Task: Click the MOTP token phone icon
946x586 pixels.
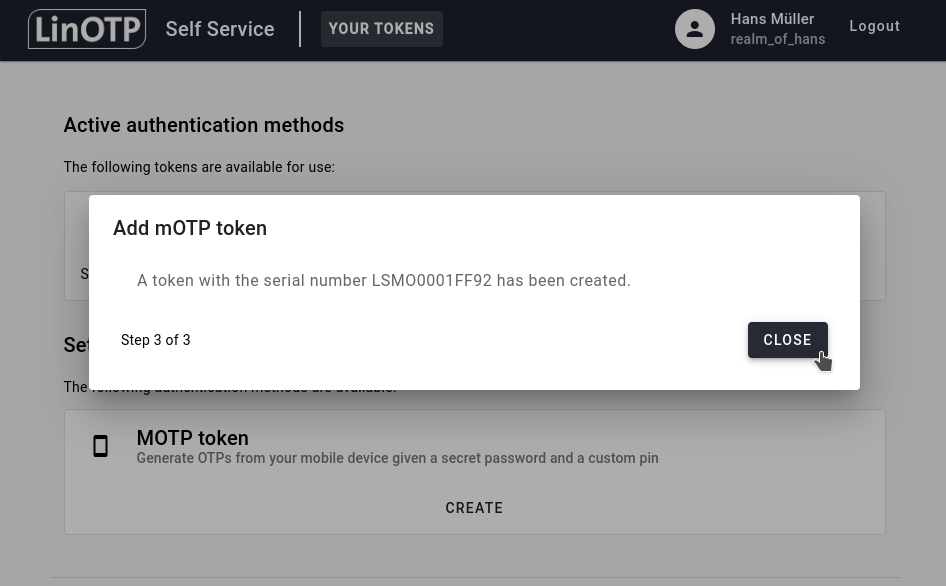Action: click(100, 446)
